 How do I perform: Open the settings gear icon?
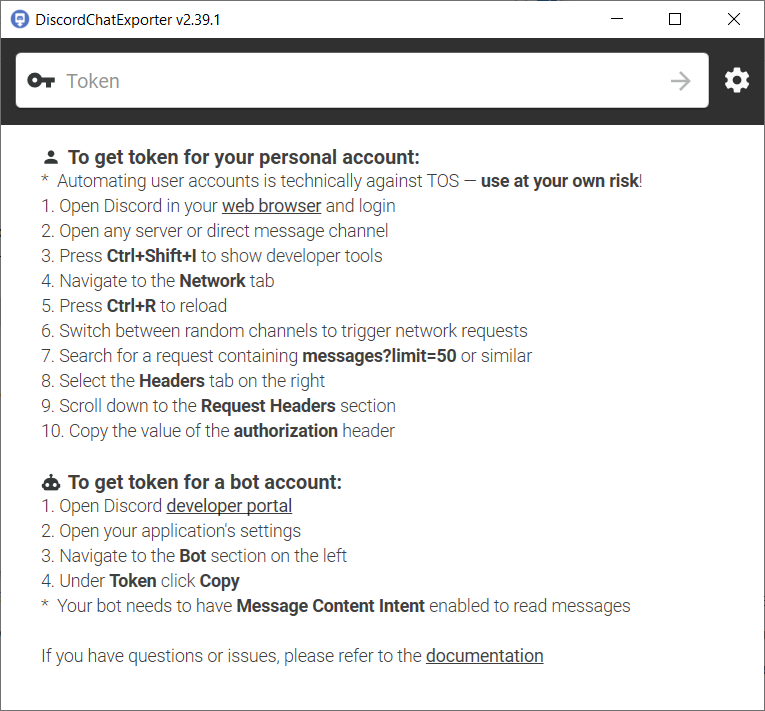tap(737, 81)
